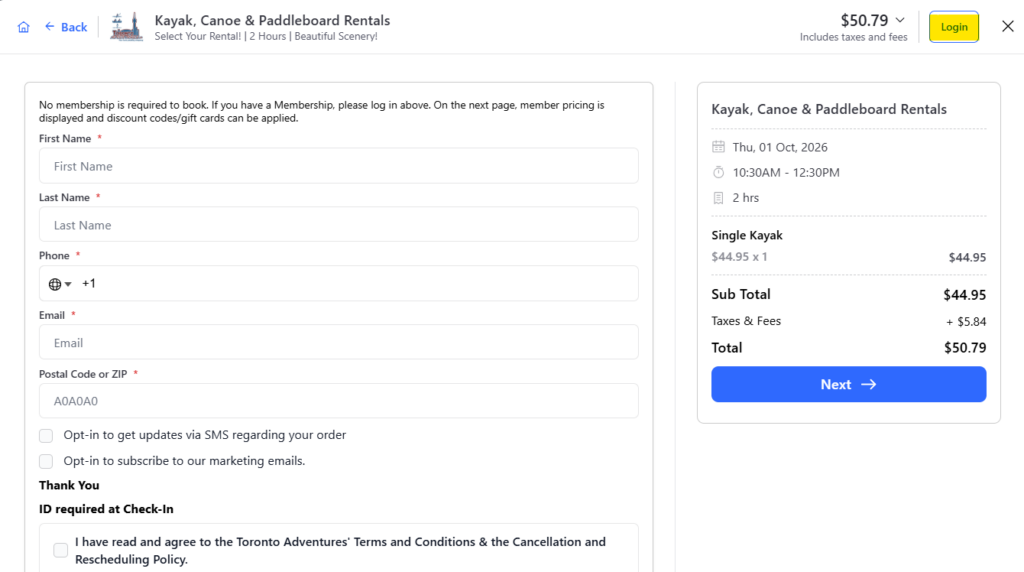Click the calendar icon beside the date
The width and height of the screenshot is (1024, 572).
tap(718, 147)
